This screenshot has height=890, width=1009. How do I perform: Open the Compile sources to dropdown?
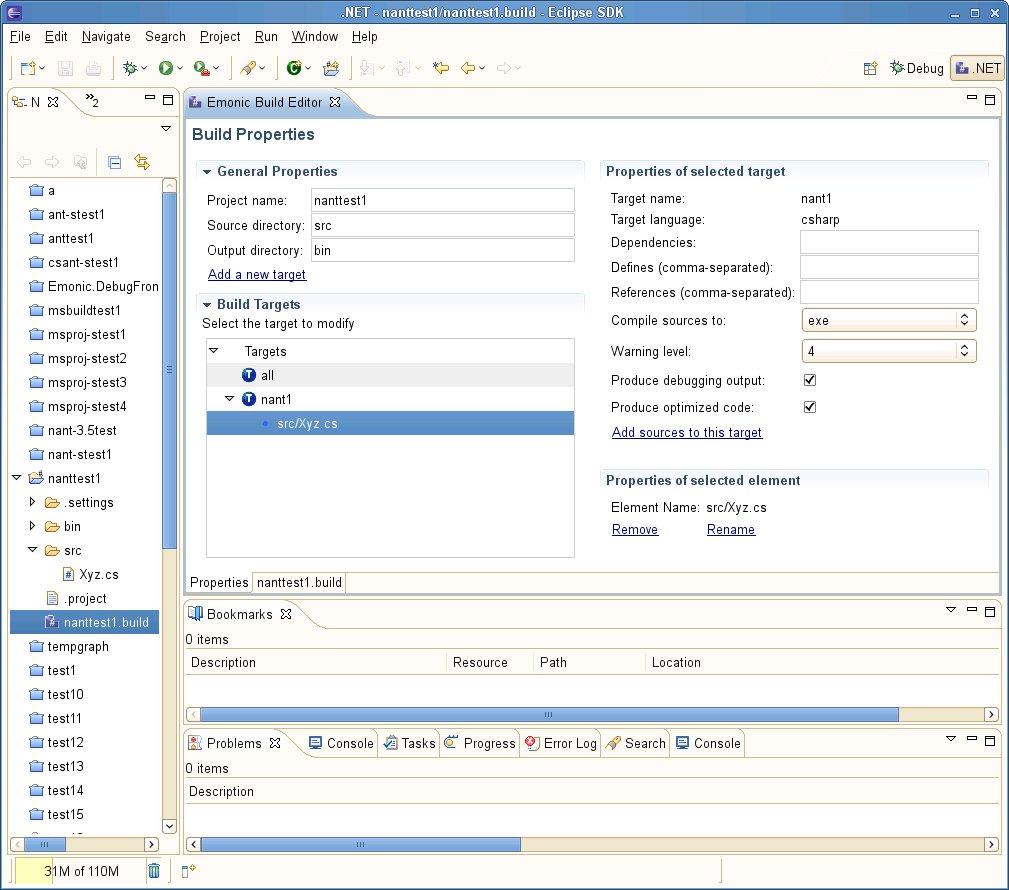click(x=889, y=321)
